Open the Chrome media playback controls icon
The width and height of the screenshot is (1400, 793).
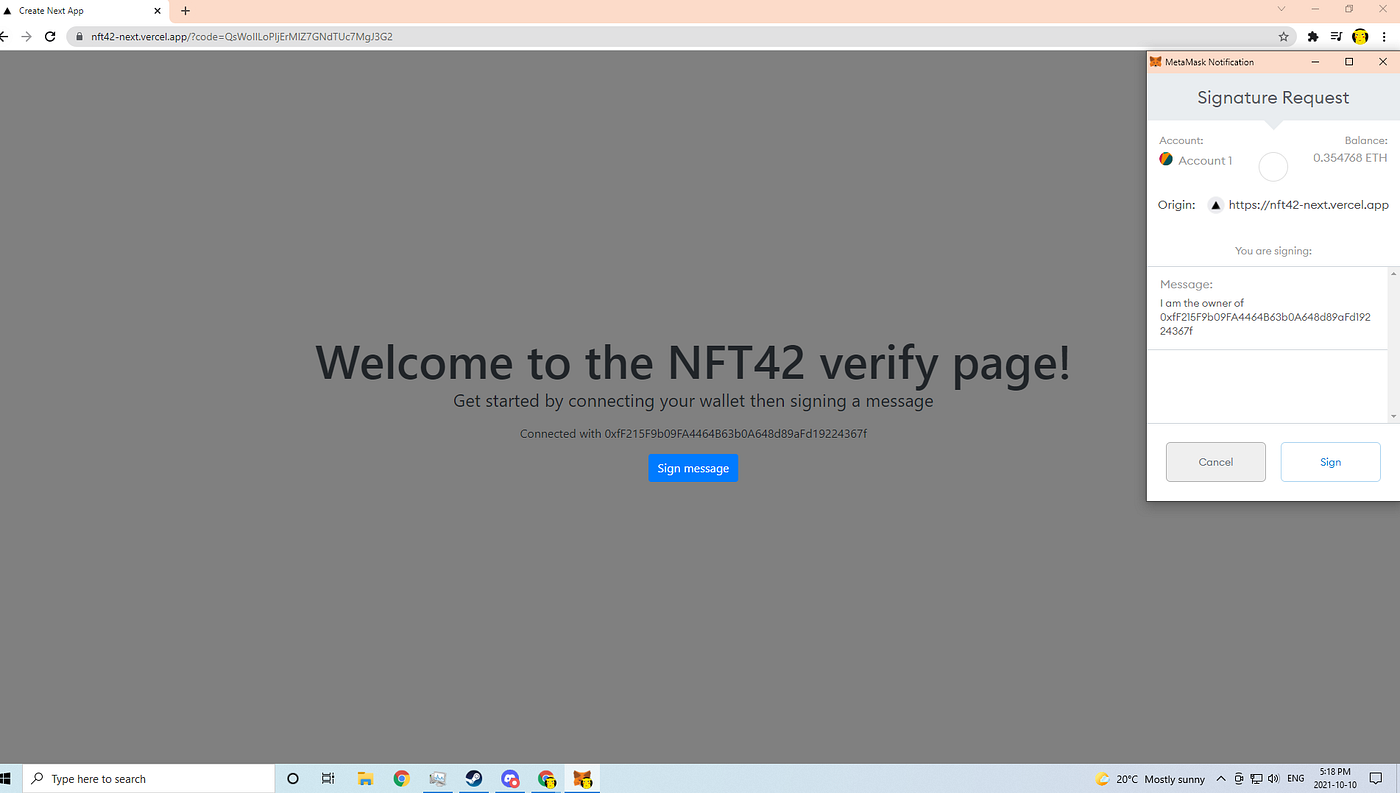pyautogui.click(x=1336, y=36)
